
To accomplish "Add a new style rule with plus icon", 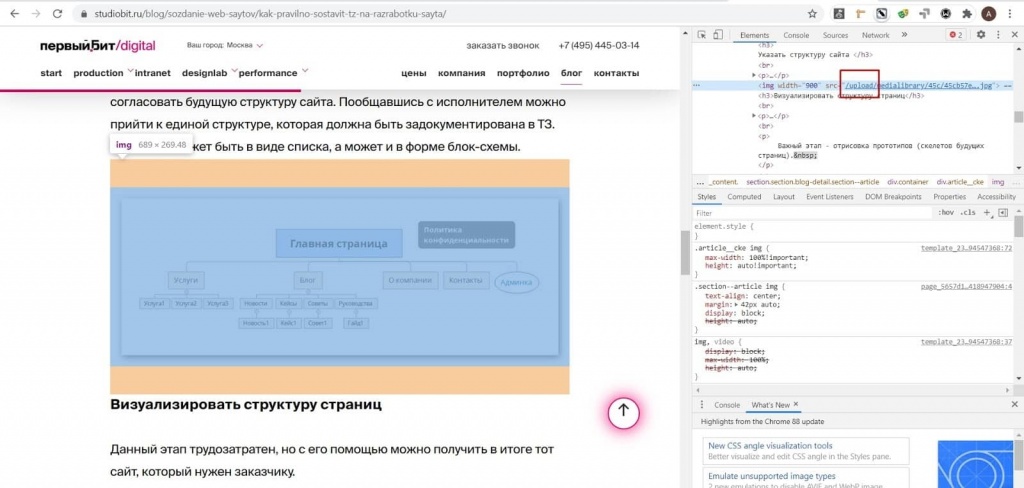I will coord(987,213).
